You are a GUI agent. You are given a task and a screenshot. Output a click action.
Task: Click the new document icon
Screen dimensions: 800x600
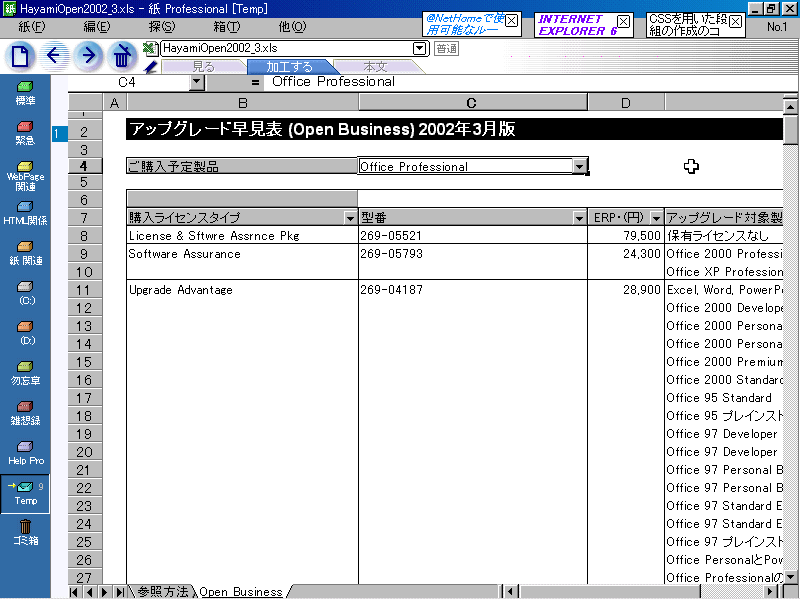pyautogui.click(x=20, y=56)
